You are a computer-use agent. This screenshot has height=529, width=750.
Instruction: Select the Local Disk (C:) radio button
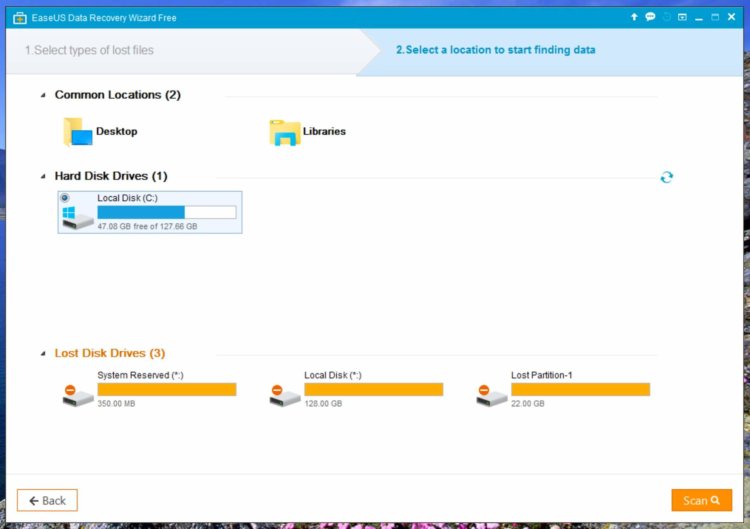tap(65, 198)
